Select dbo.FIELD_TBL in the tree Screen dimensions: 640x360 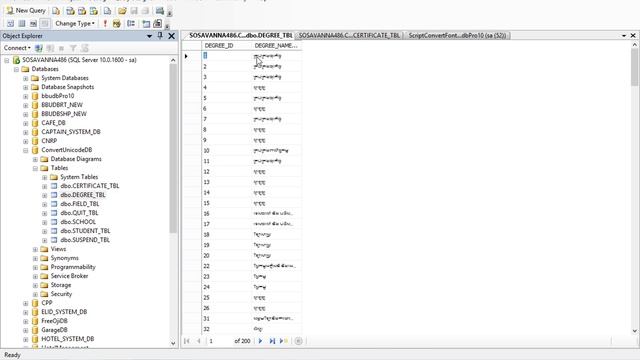[80, 204]
